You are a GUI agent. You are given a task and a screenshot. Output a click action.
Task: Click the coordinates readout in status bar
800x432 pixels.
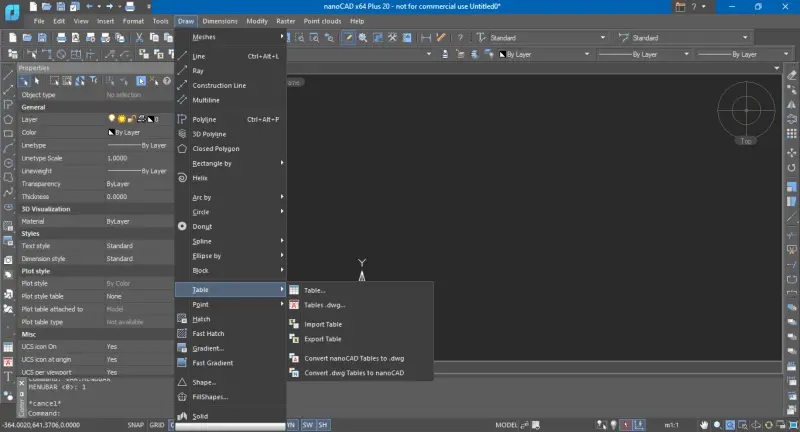(41, 425)
